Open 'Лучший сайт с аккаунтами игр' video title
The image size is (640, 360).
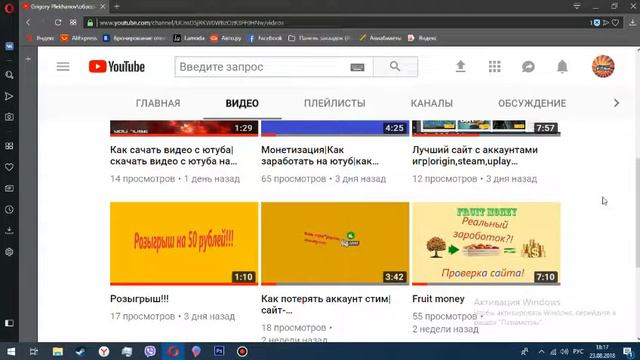475,156
